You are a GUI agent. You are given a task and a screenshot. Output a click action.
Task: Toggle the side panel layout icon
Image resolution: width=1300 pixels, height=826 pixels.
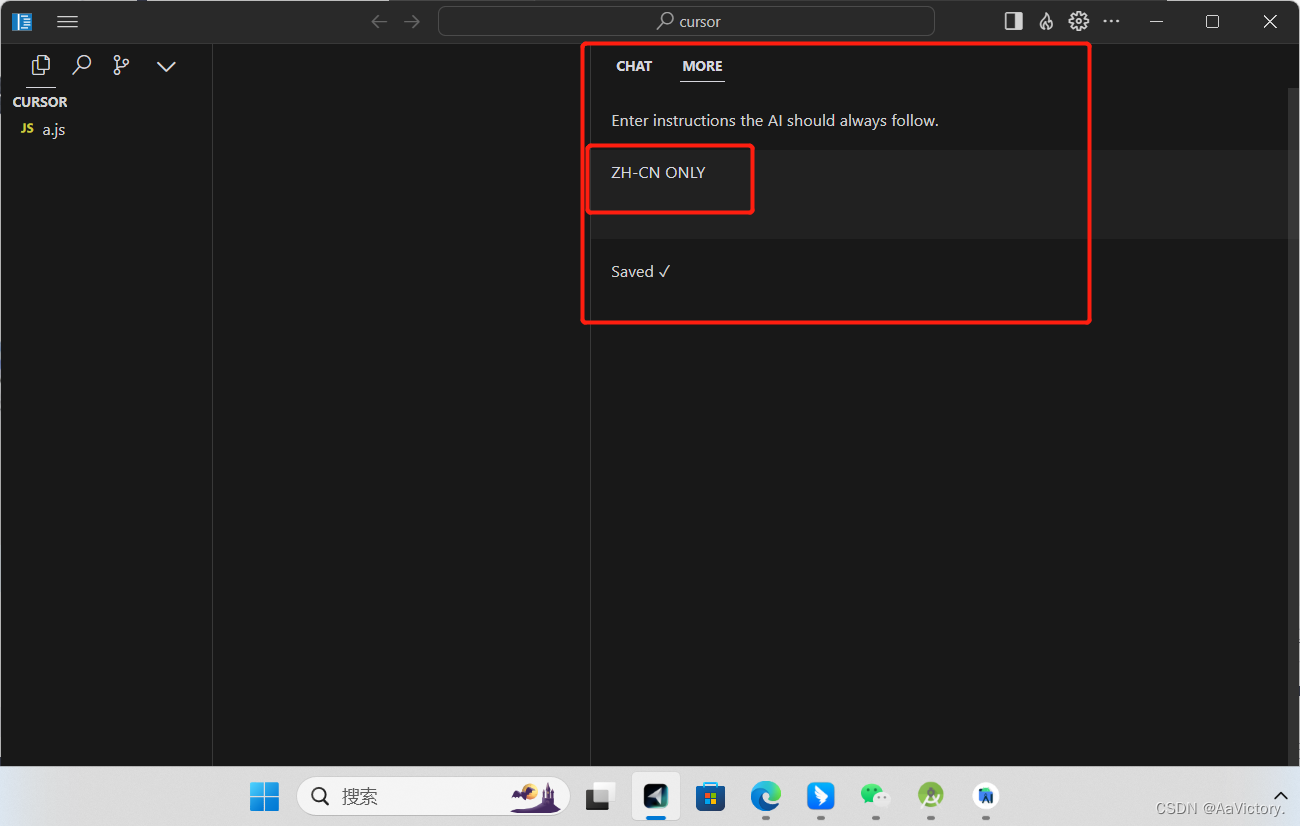click(1014, 21)
